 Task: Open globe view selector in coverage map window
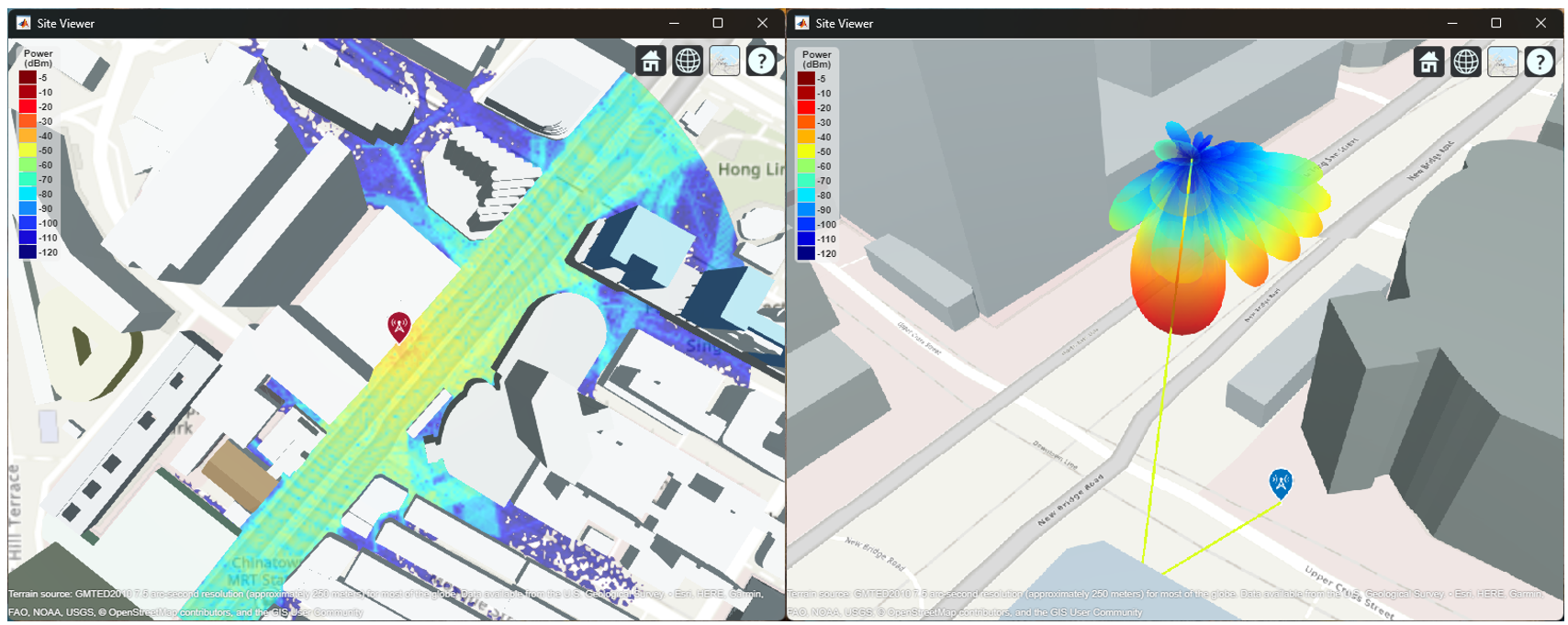pyautogui.click(x=688, y=61)
